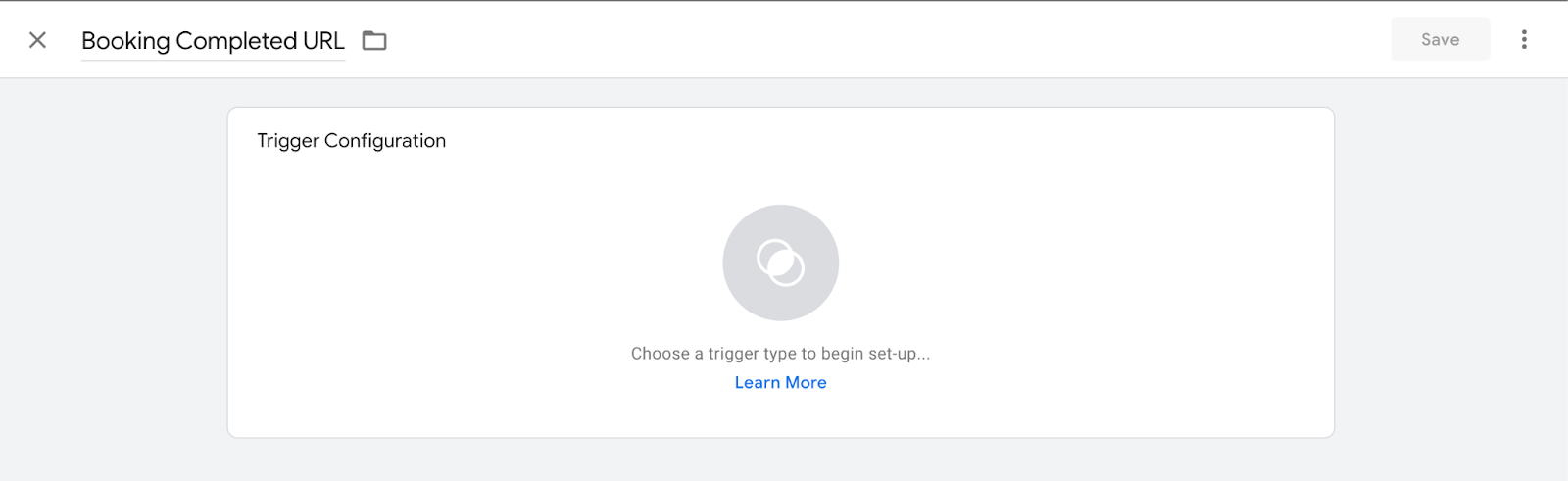Follow the Learn More link
This screenshot has width=1568, height=481.
(780, 383)
